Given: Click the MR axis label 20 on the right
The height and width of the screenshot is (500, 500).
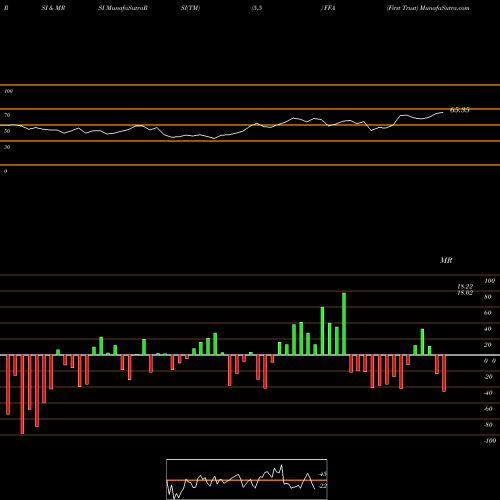Looking at the screenshot, I should click(x=488, y=345).
